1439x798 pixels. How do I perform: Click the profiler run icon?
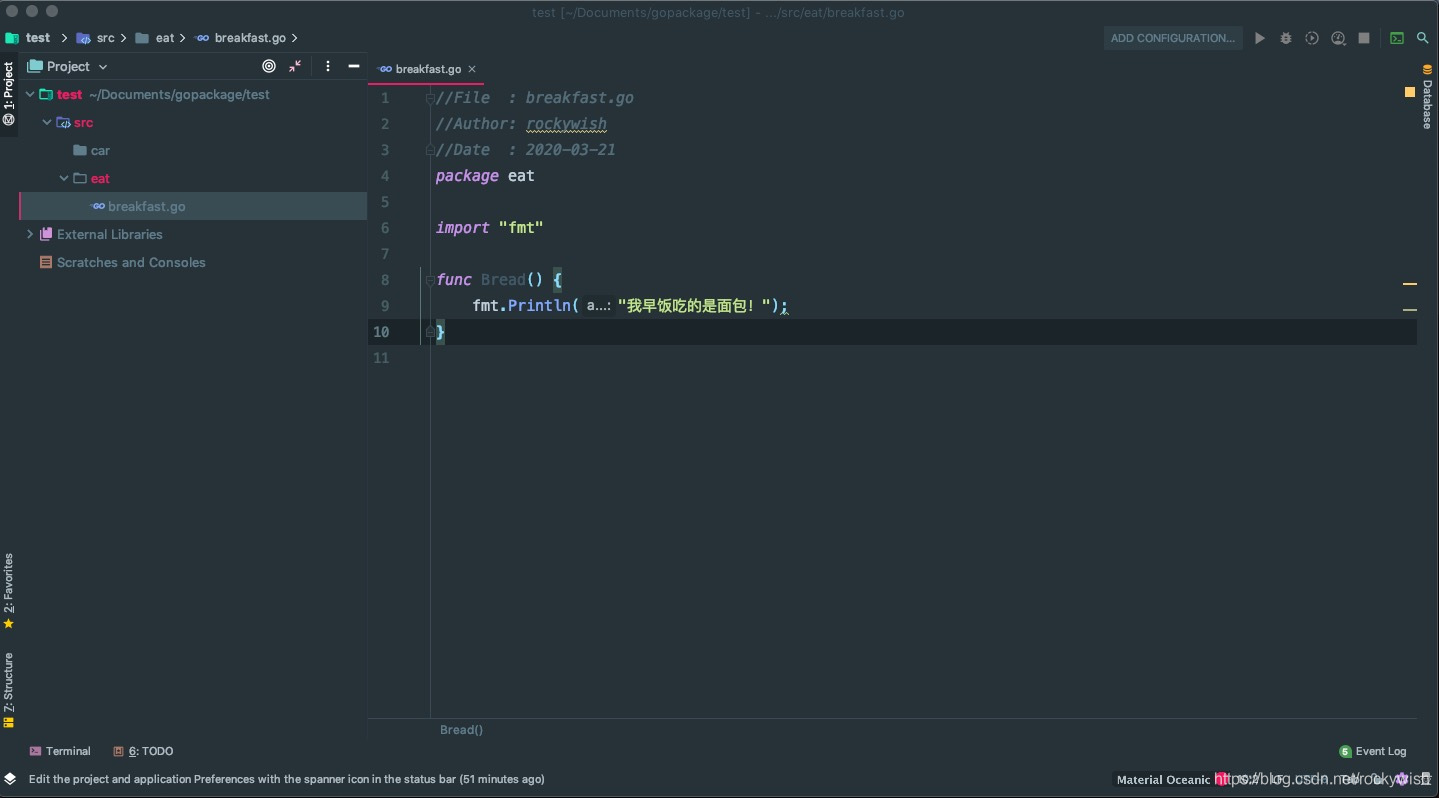(x=1338, y=38)
